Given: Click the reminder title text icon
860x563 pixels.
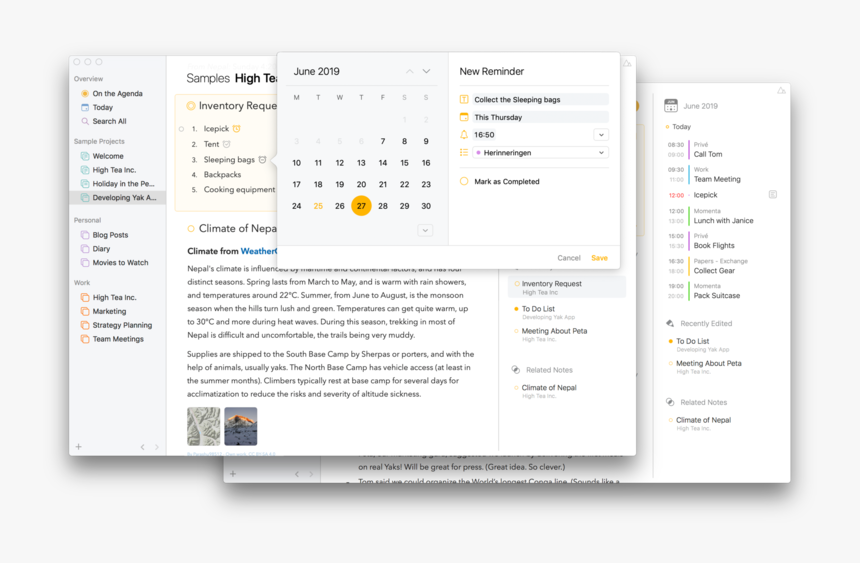Looking at the screenshot, I should pyautogui.click(x=464, y=99).
